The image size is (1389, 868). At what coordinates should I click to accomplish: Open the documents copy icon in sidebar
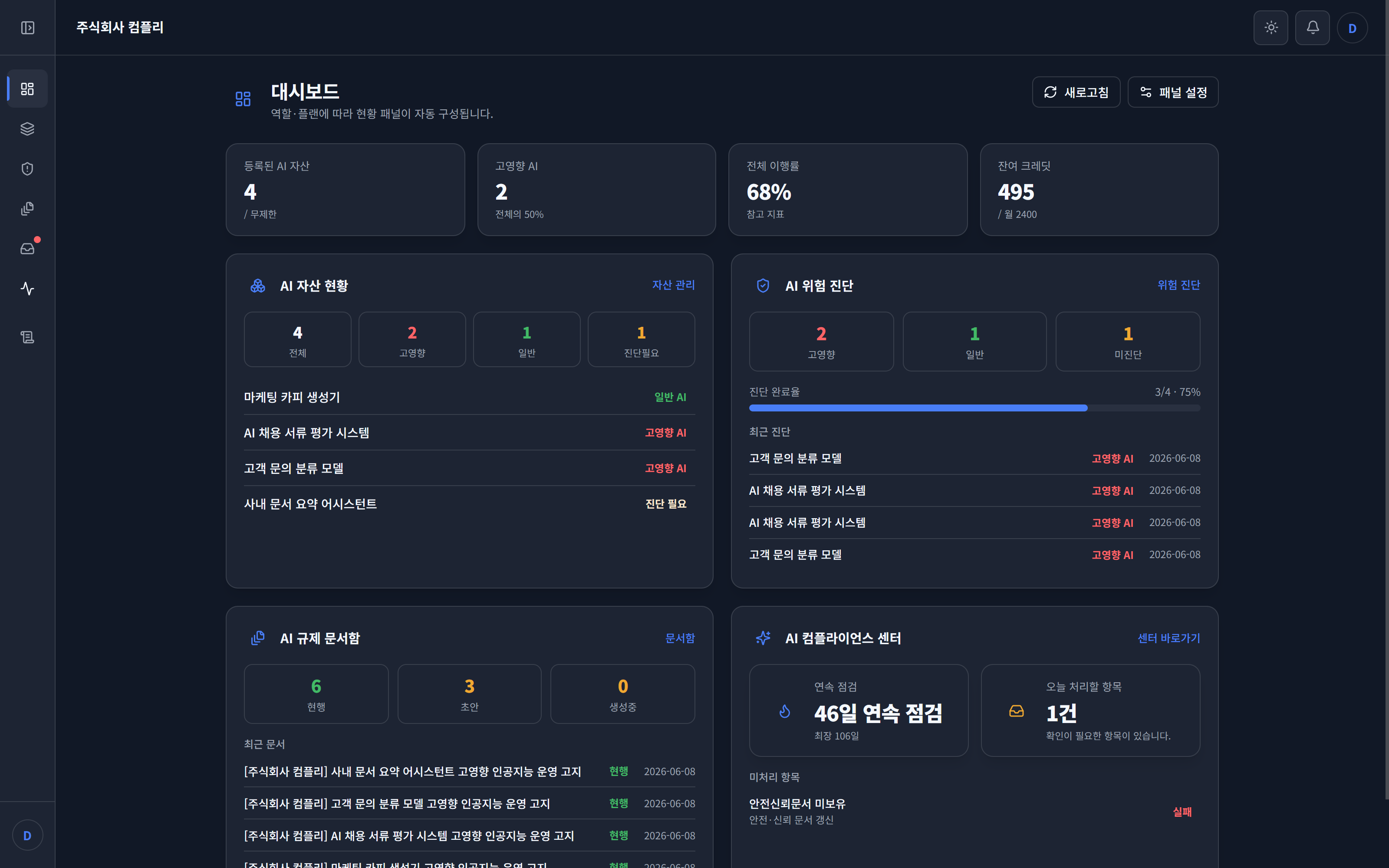coord(27,208)
